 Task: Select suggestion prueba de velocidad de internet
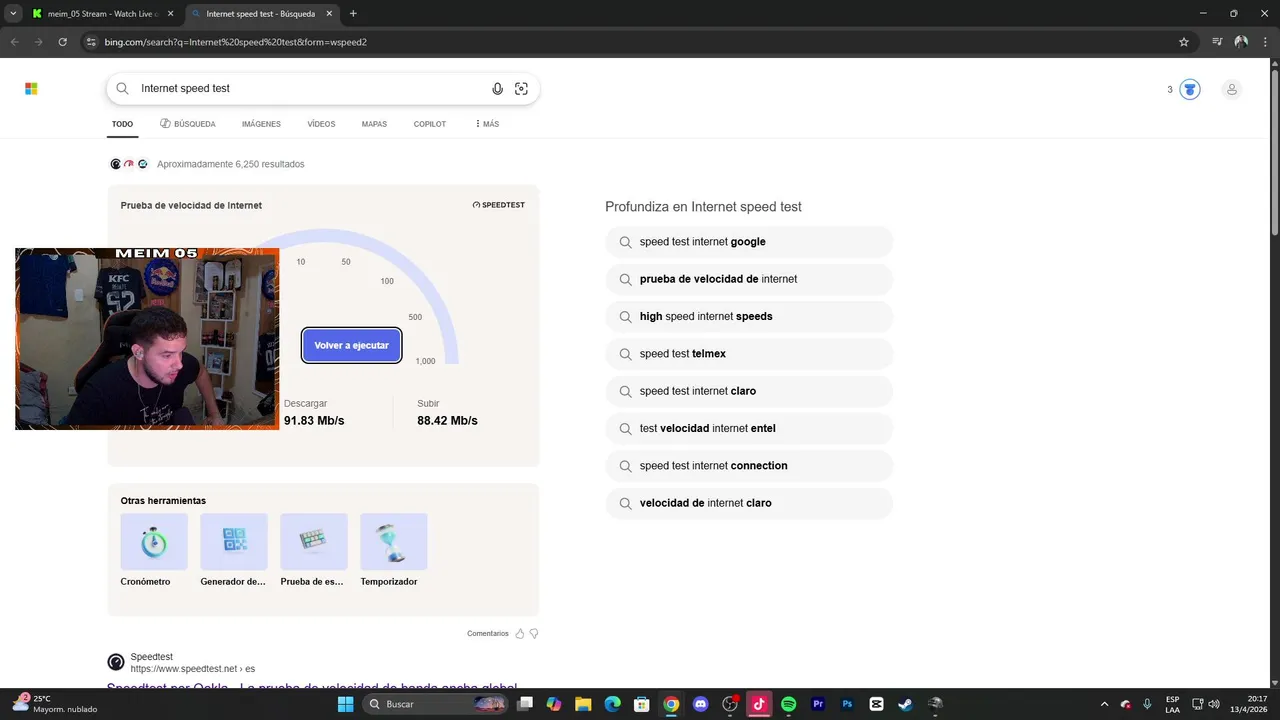(749, 279)
